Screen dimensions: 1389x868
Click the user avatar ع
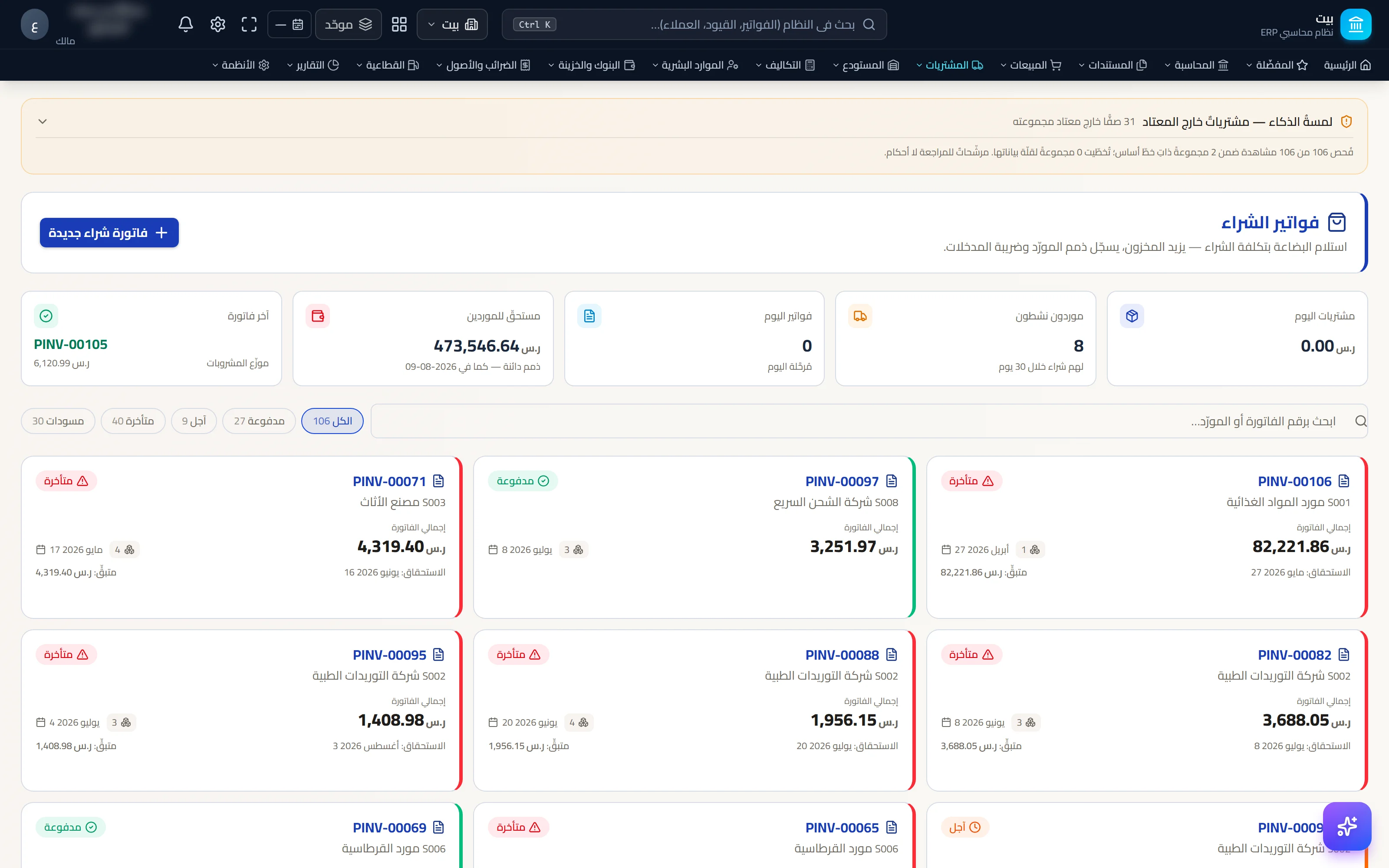34,25
